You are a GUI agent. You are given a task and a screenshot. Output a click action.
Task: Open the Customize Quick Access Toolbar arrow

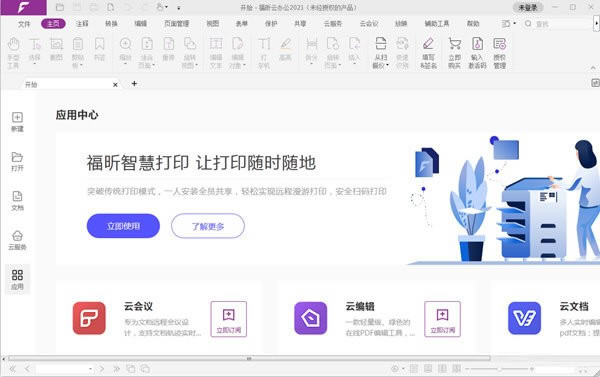coord(179,8)
